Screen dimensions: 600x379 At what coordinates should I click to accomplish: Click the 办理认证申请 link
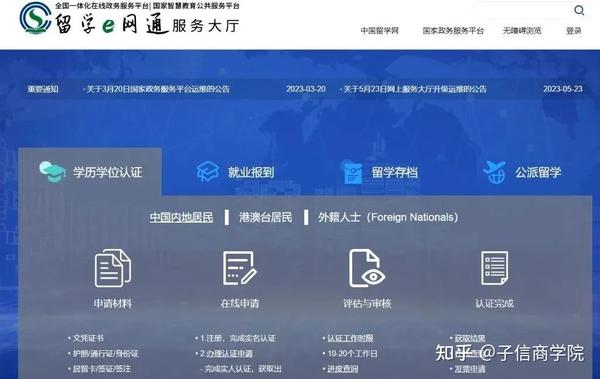[x=229, y=353]
